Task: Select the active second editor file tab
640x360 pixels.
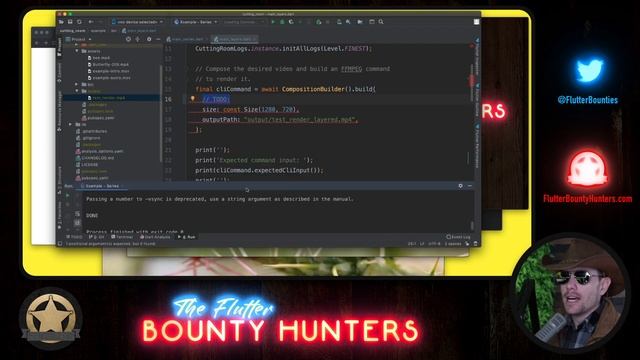Action: (x=235, y=39)
